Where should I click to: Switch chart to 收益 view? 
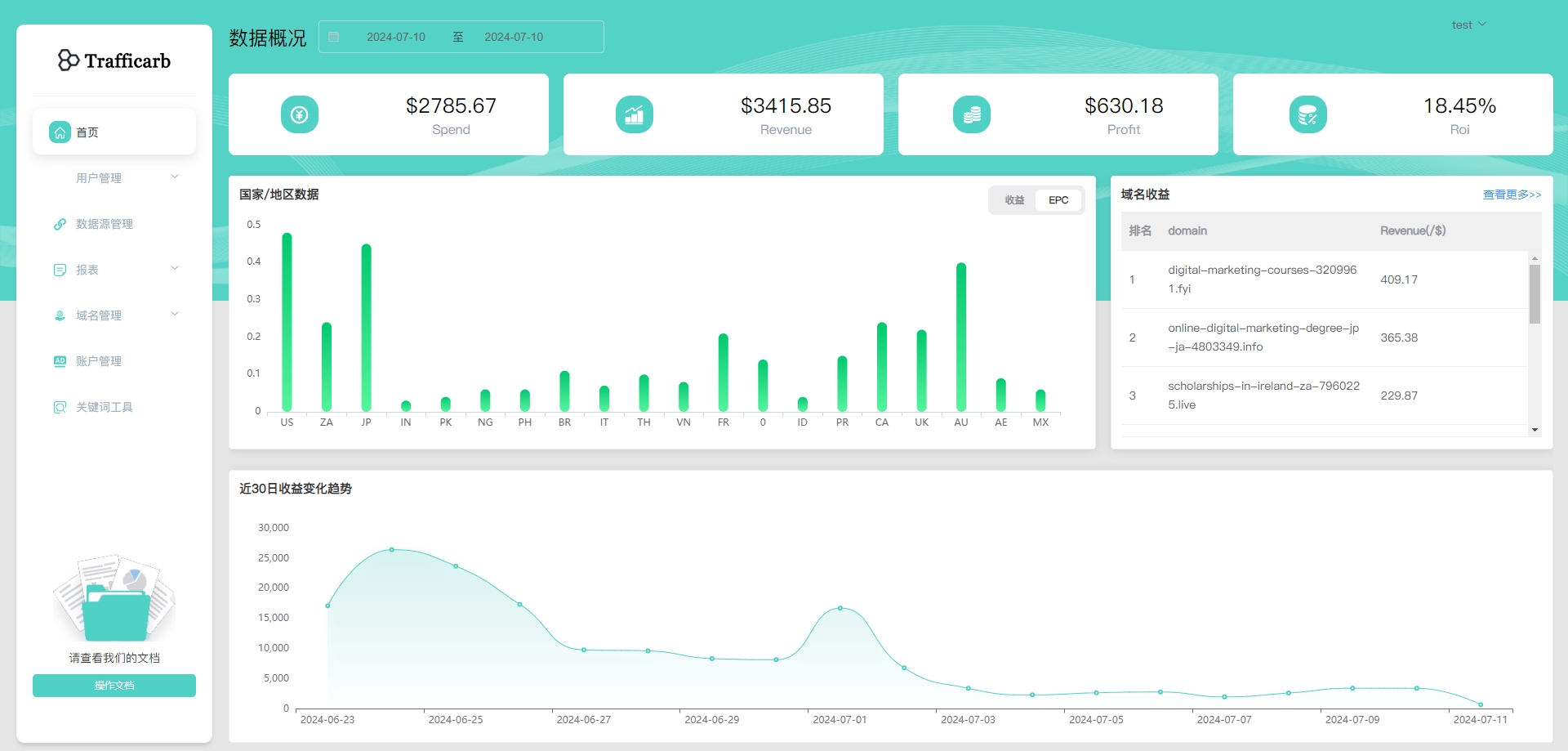(x=1014, y=200)
